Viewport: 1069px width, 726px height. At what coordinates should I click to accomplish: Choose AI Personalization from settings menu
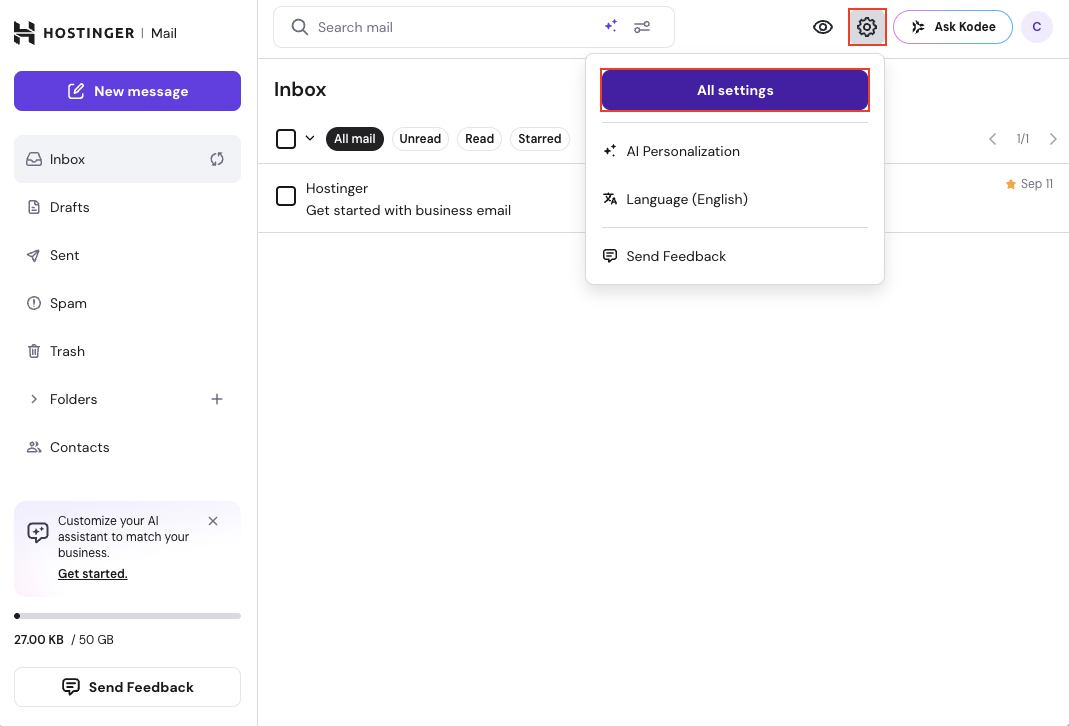point(683,151)
